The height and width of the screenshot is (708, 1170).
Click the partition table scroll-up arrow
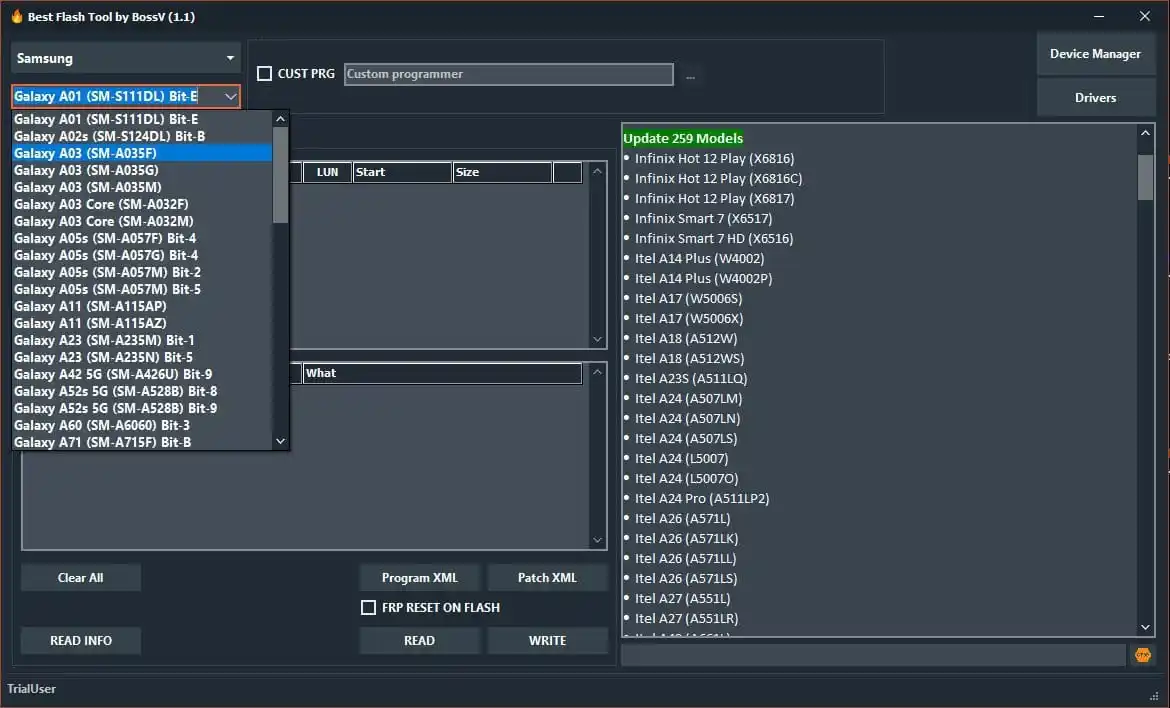tap(597, 171)
